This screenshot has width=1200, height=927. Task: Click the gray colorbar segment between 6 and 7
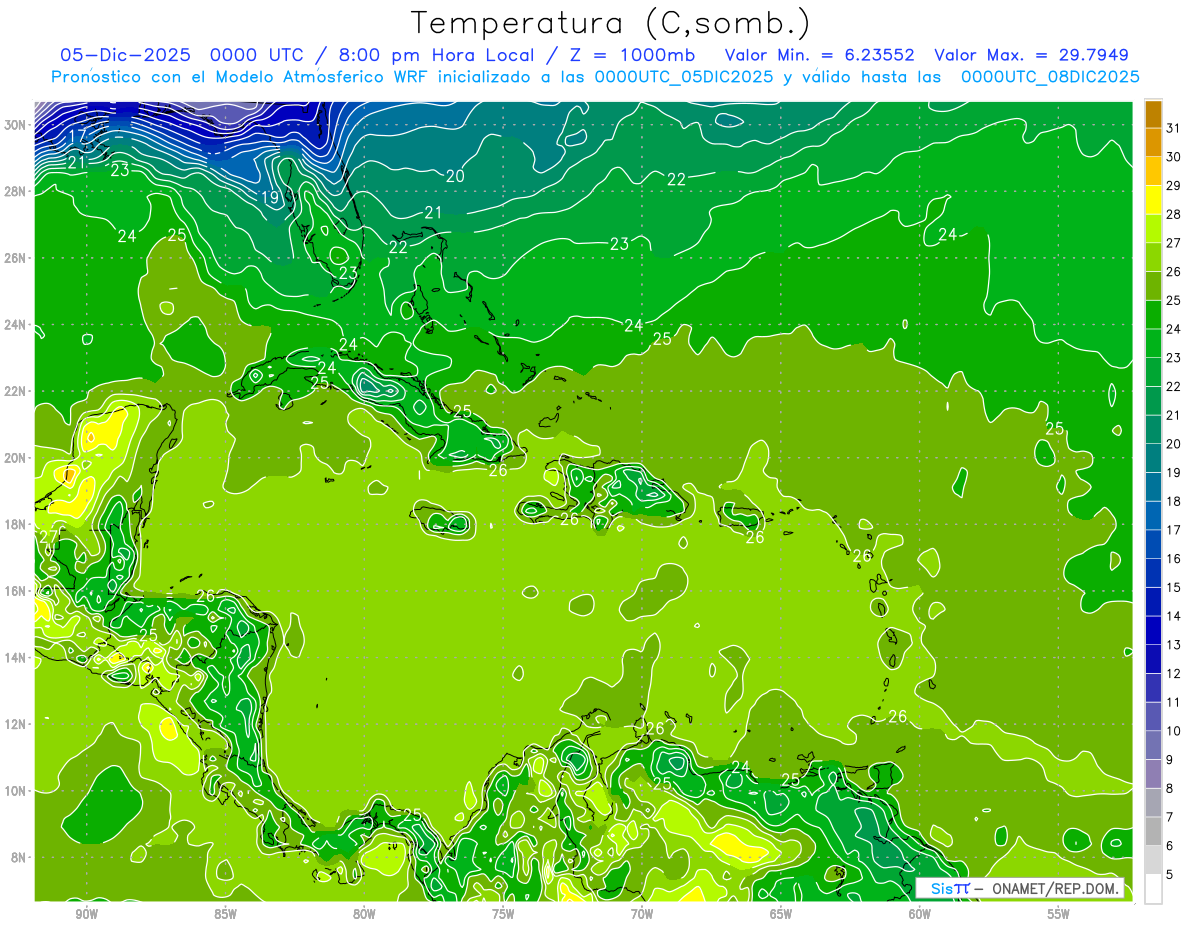coord(1153,831)
